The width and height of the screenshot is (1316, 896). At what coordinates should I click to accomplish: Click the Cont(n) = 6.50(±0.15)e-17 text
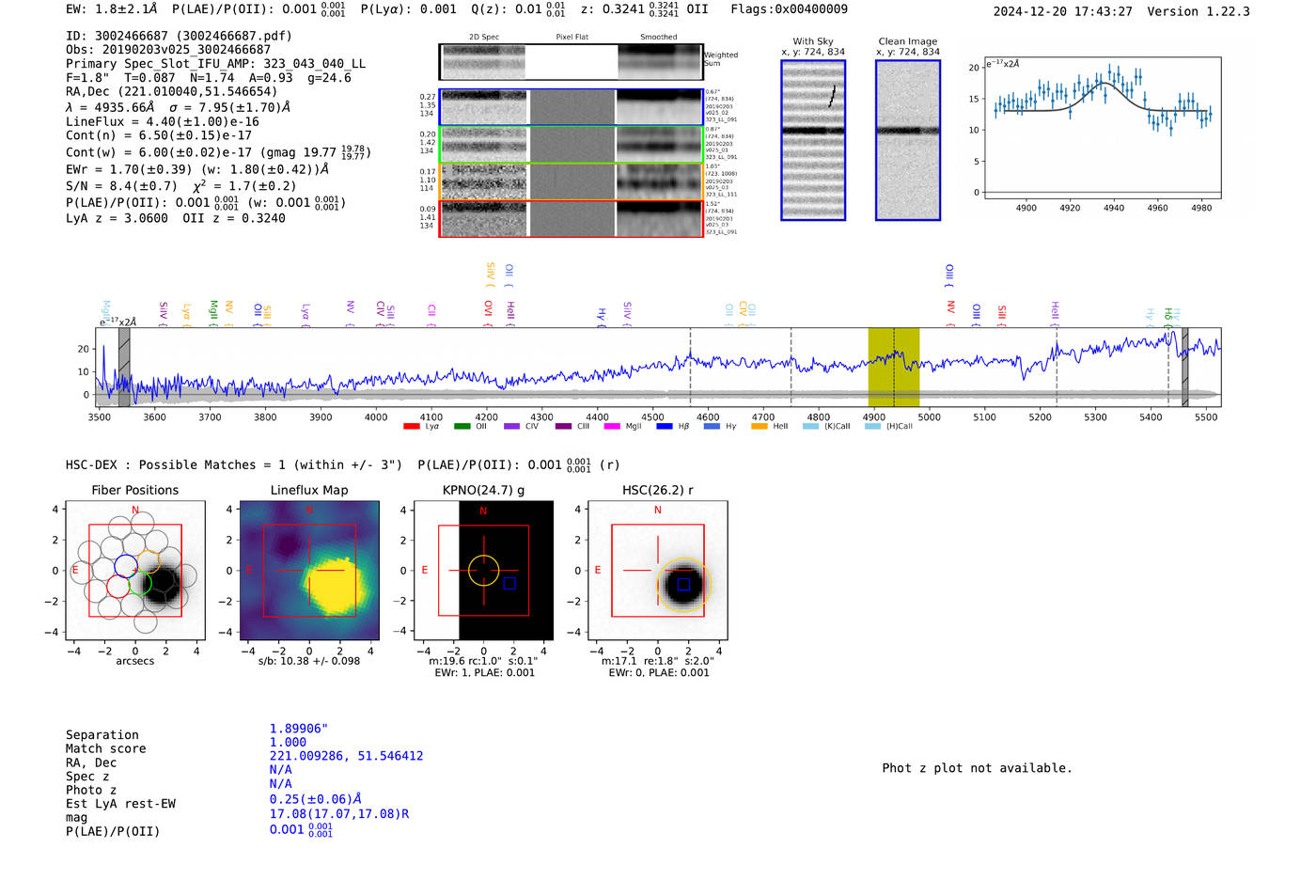coord(159,135)
